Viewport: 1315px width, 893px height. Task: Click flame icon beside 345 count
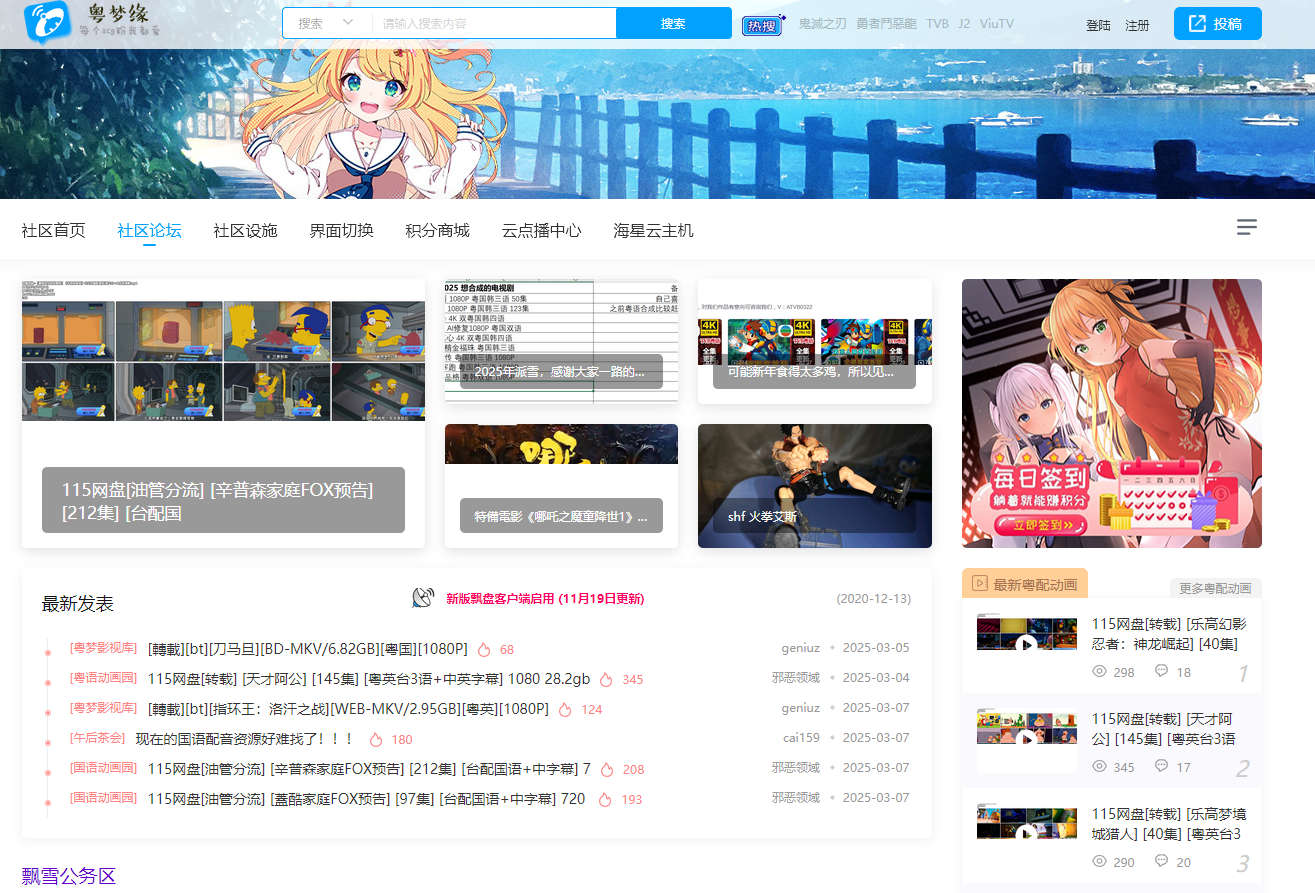click(x=606, y=679)
